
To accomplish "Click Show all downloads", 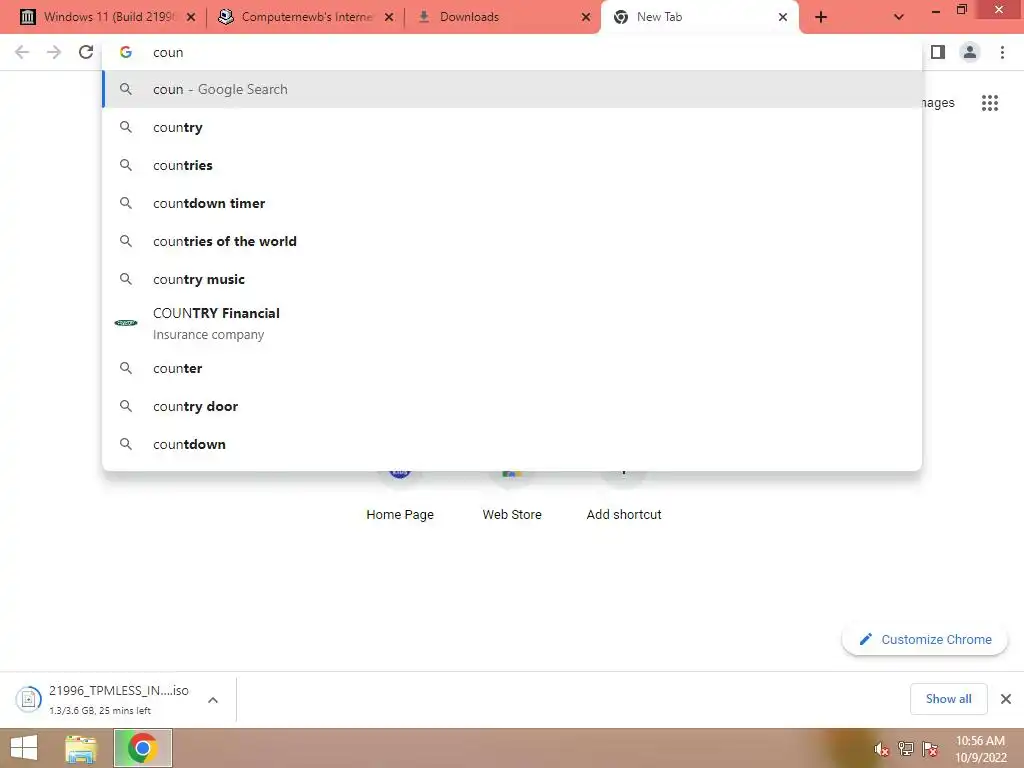I will click(948, 699).
